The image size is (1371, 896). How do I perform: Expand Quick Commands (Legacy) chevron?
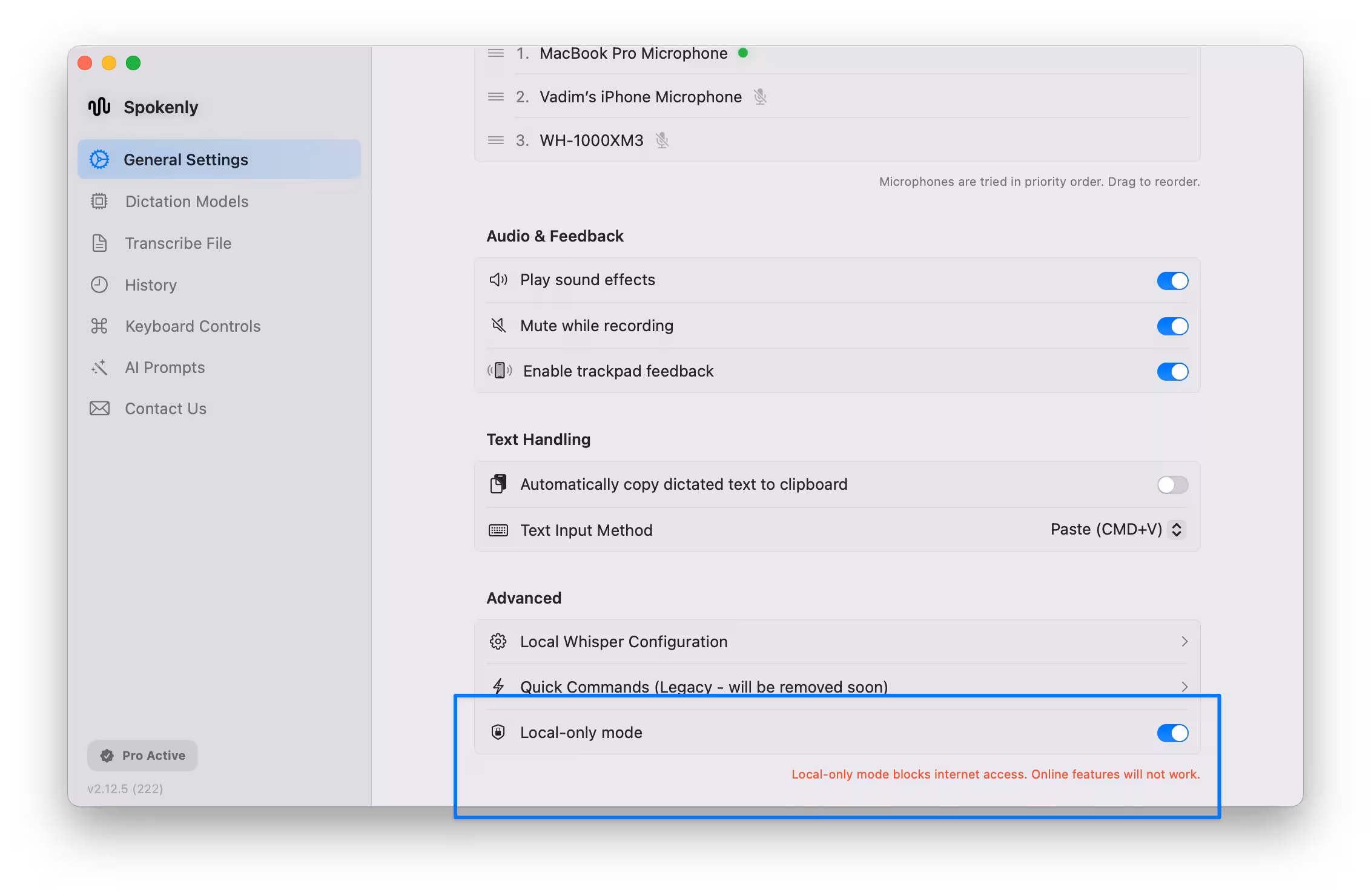click(x=1184, y=687)
